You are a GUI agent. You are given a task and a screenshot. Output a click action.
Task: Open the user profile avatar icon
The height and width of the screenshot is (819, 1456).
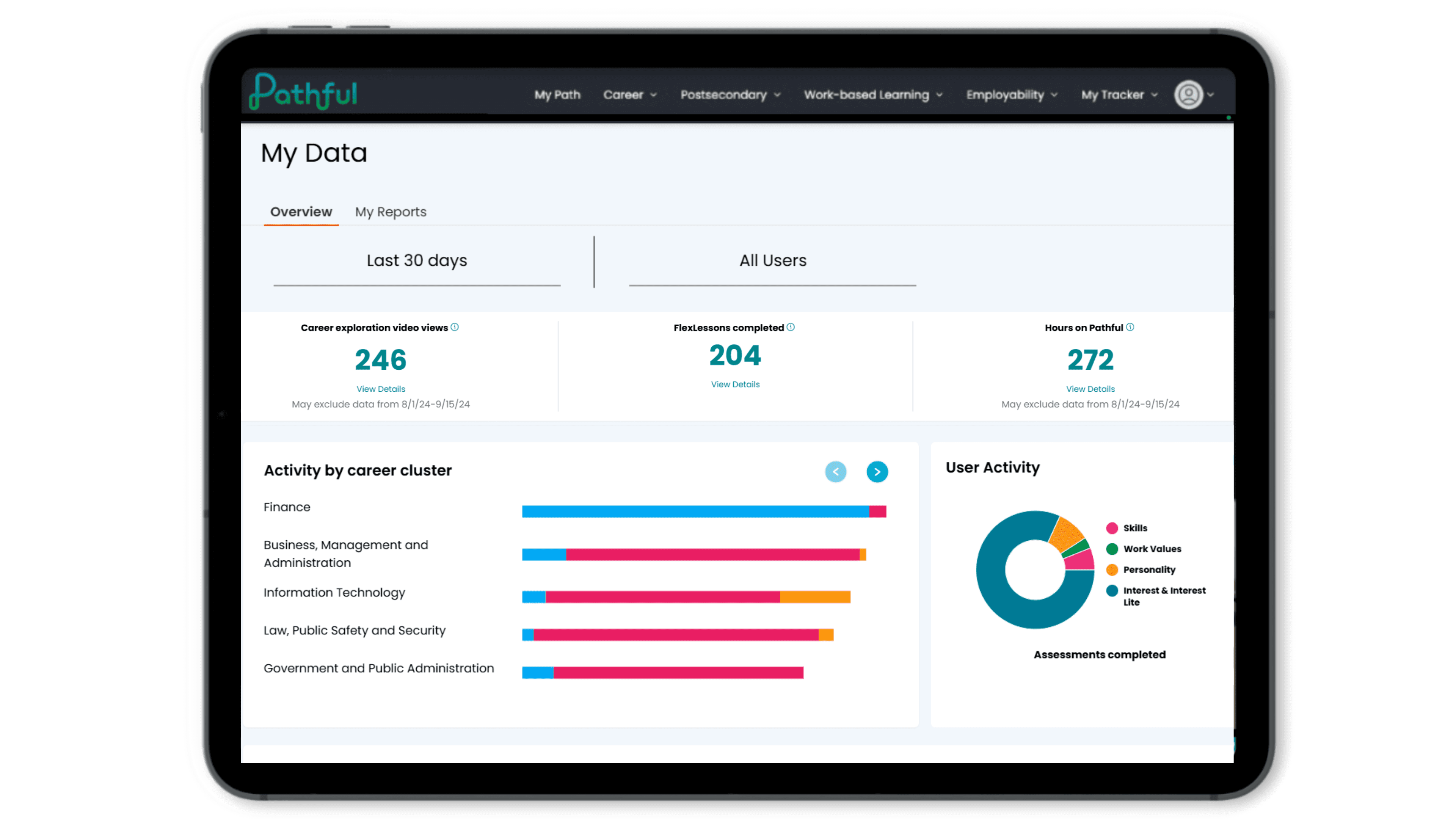pyautogui.click(x=1188, y=94)
